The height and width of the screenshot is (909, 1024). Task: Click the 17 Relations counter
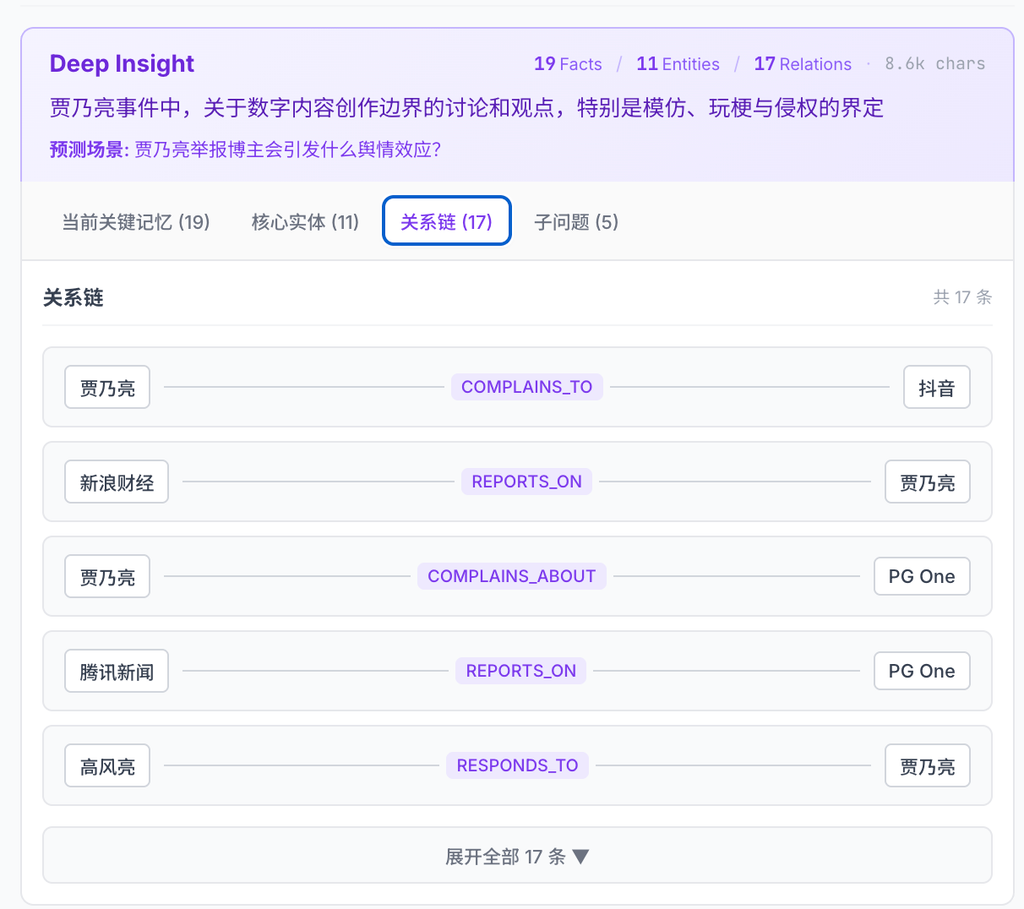pyautogui.click(x=802, y=64)
